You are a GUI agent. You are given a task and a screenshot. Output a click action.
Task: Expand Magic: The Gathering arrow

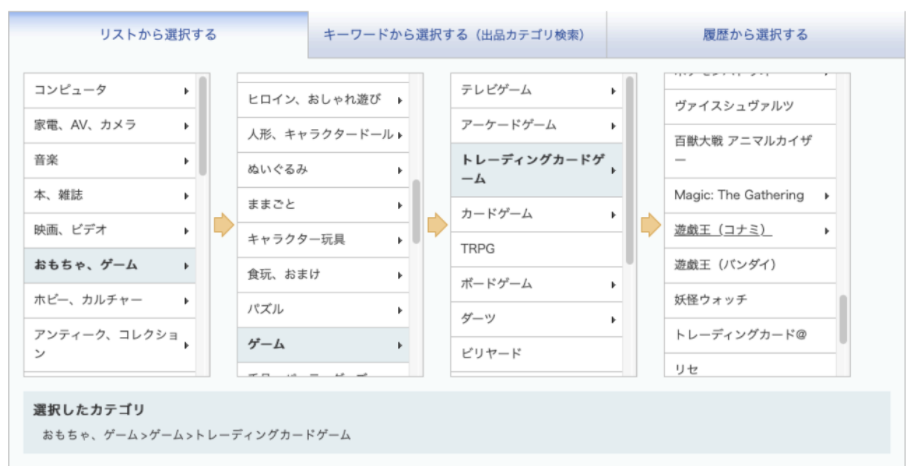[827, 196]
